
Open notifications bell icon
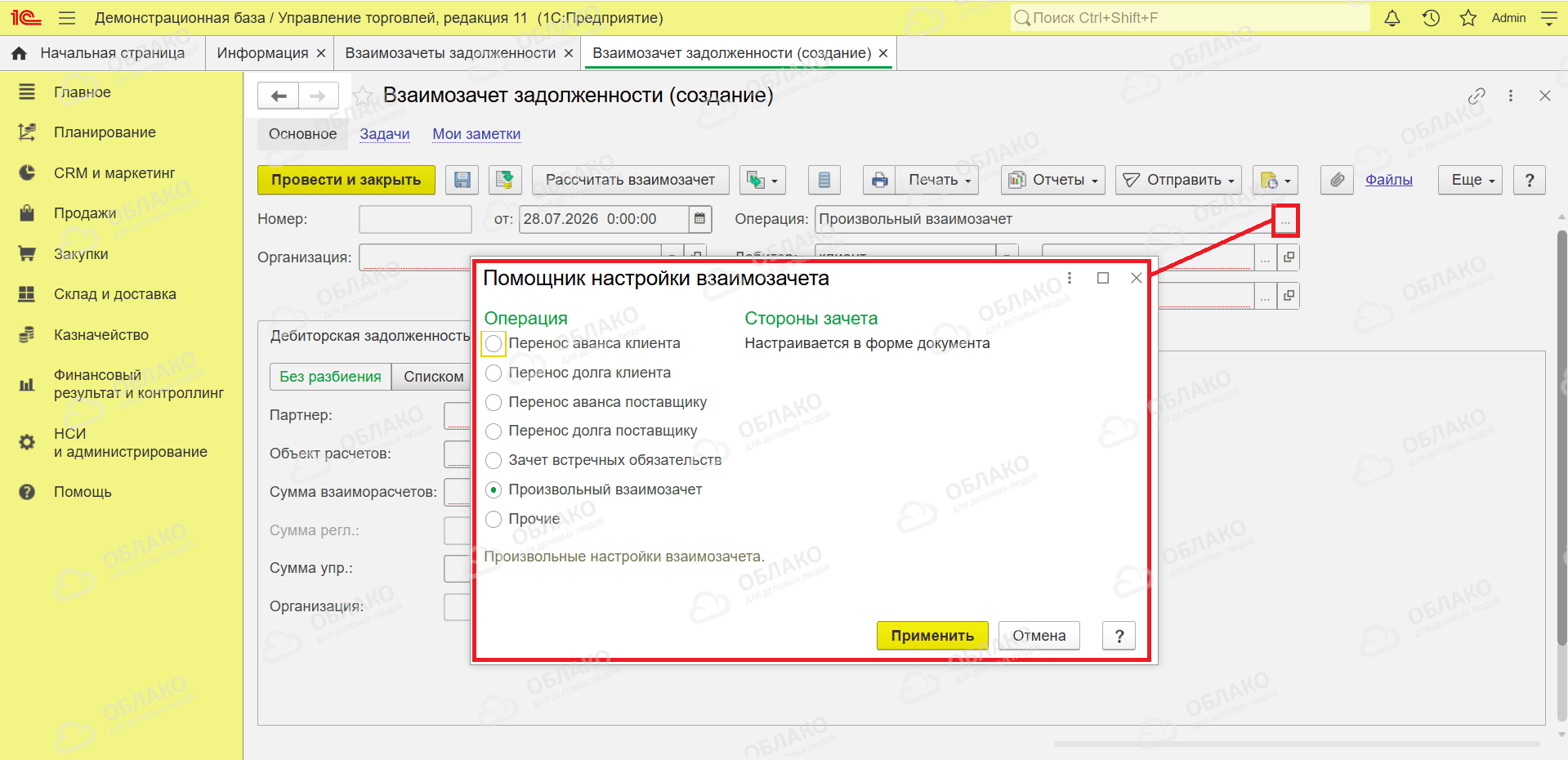(1392, 18)
